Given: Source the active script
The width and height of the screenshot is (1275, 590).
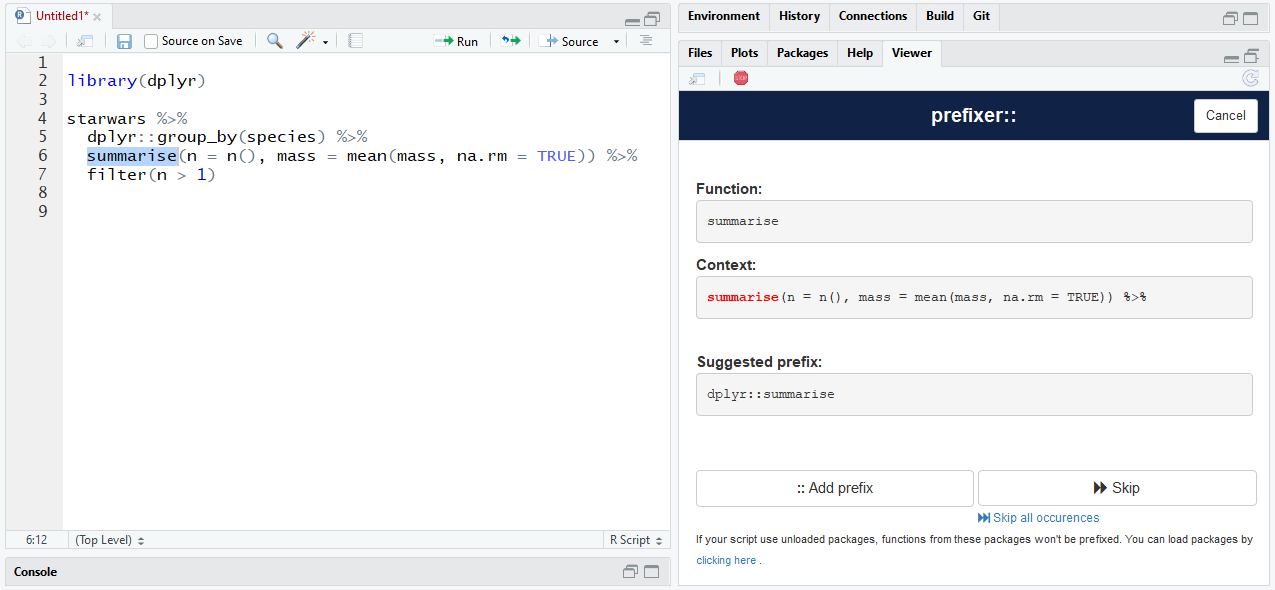Looking at the screenshot, I should [x=569, y=41].
